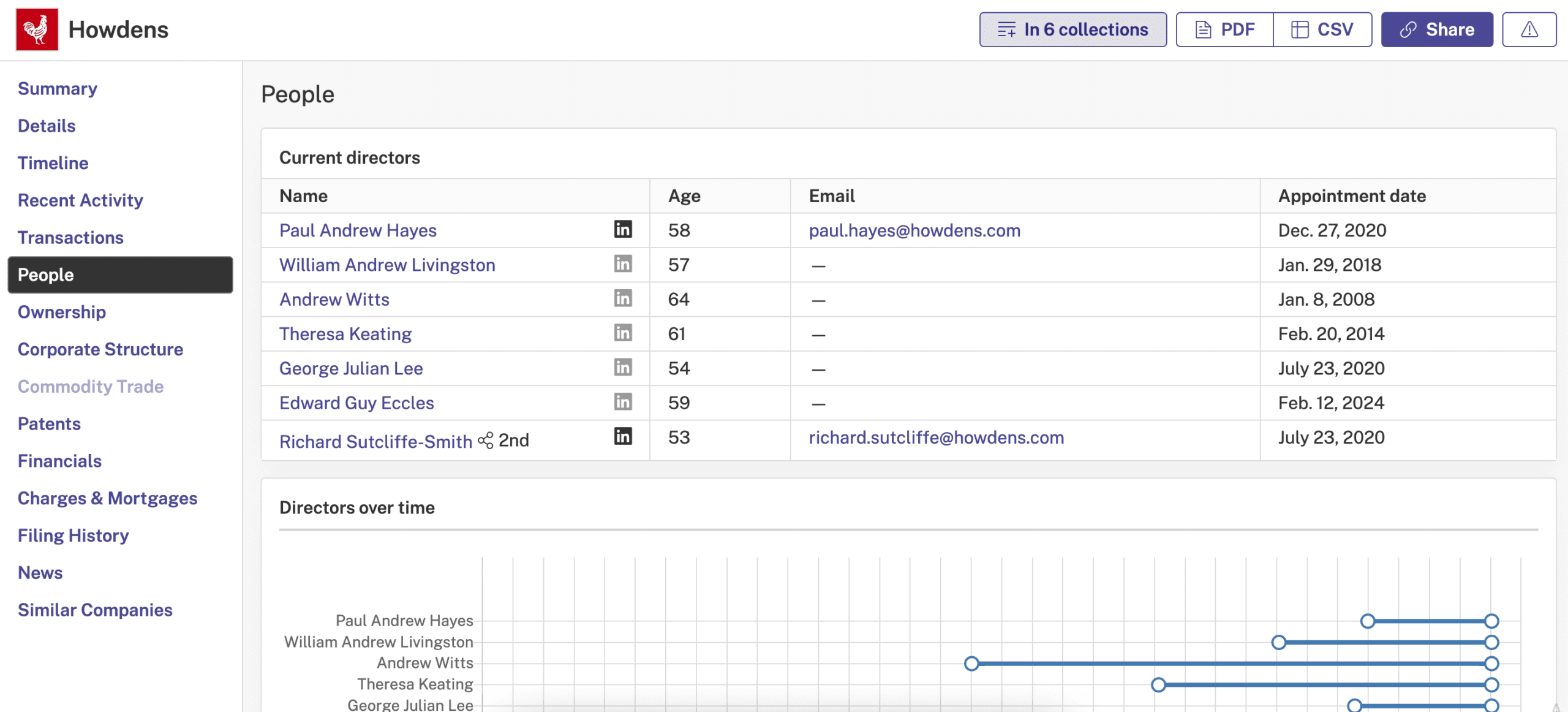Open Recent Activity in sidebar
The height and width of the screenshot is (712, 1568).
click(80, 200)
